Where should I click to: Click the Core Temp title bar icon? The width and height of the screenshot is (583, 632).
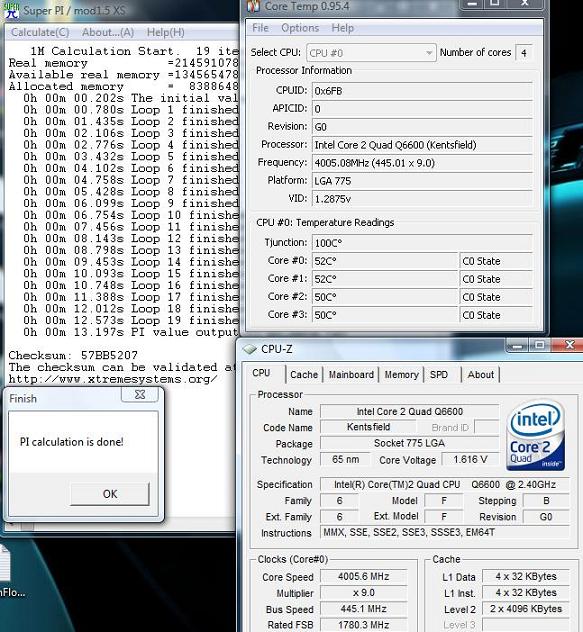point(254,6)
